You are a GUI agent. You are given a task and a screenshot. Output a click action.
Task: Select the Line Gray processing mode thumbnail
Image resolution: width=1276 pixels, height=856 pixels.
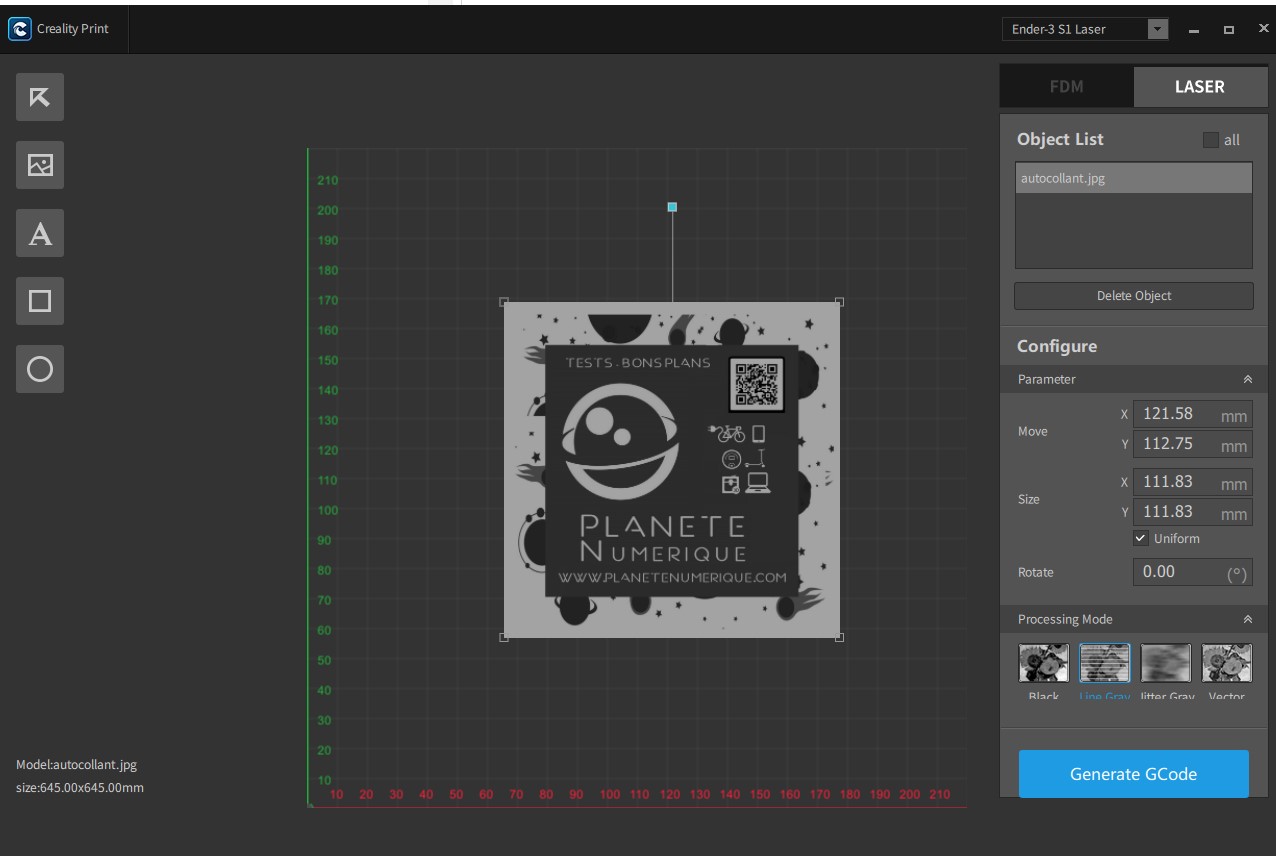1105,663
